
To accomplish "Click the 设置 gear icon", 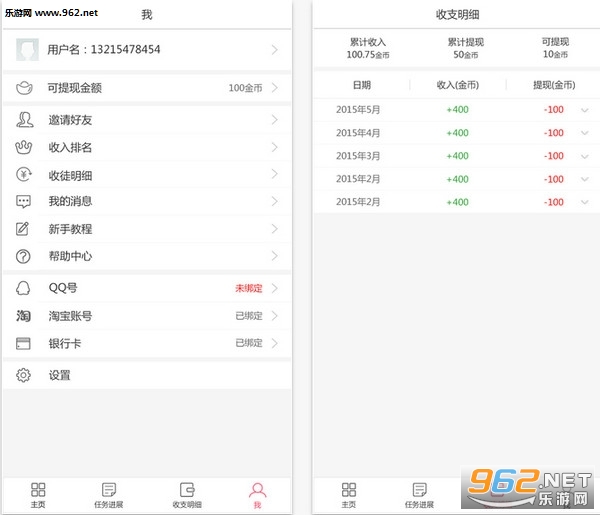I will [24, 375].
